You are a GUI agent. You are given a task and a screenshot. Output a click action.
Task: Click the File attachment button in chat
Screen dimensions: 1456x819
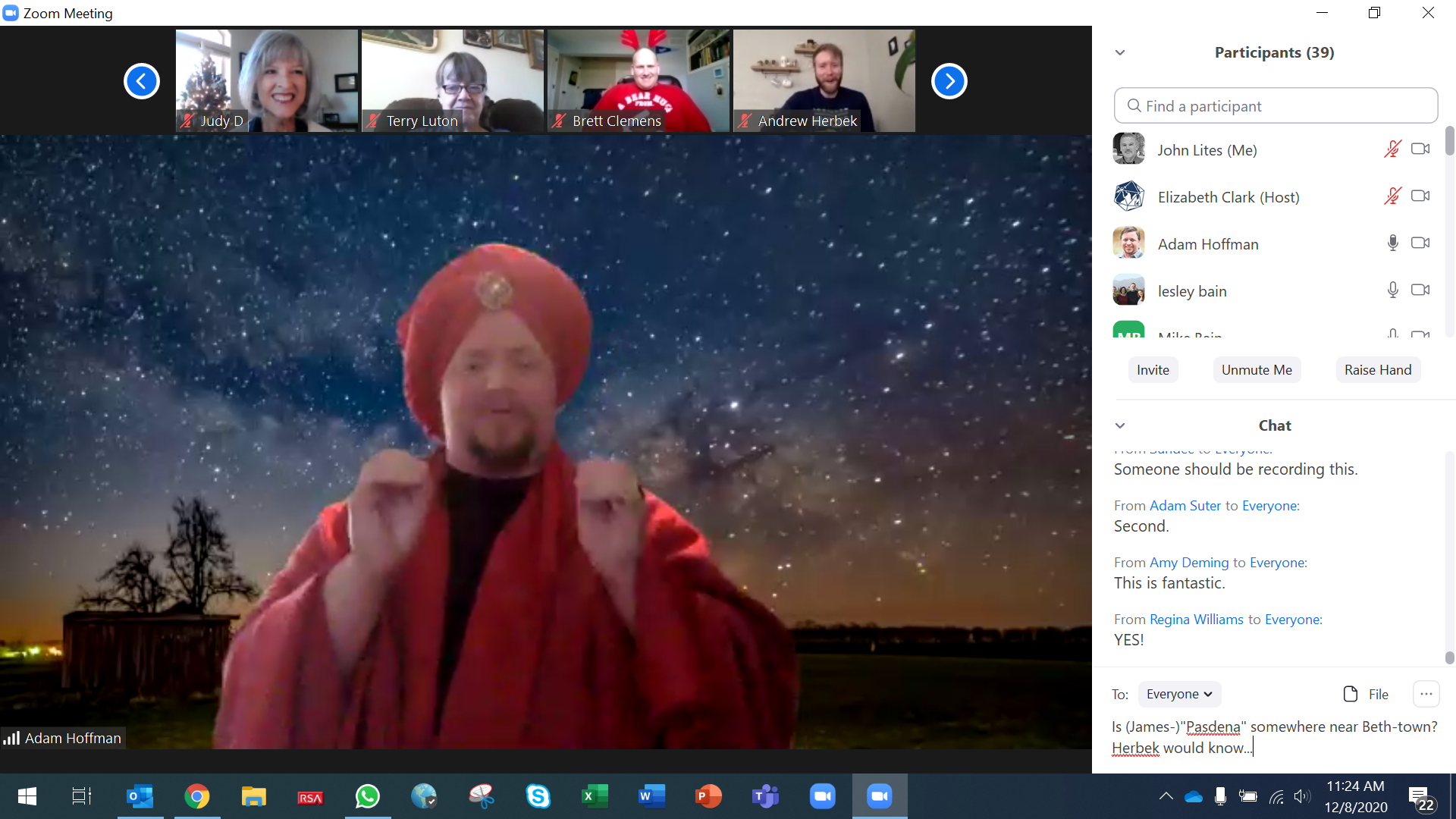[x=1366, y=694]
